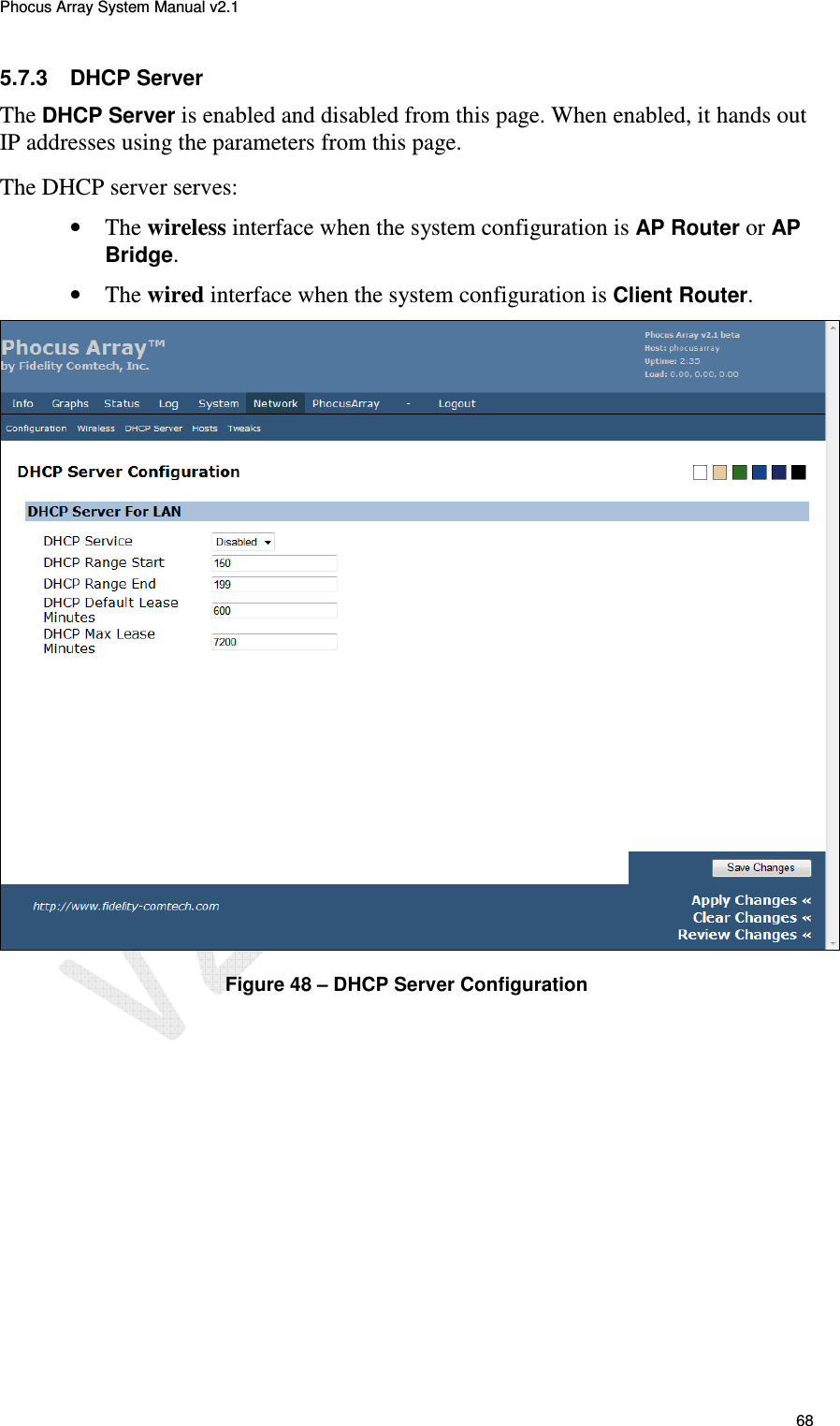
Task: Open the Graphs page
Action: [x=69, y=402]
